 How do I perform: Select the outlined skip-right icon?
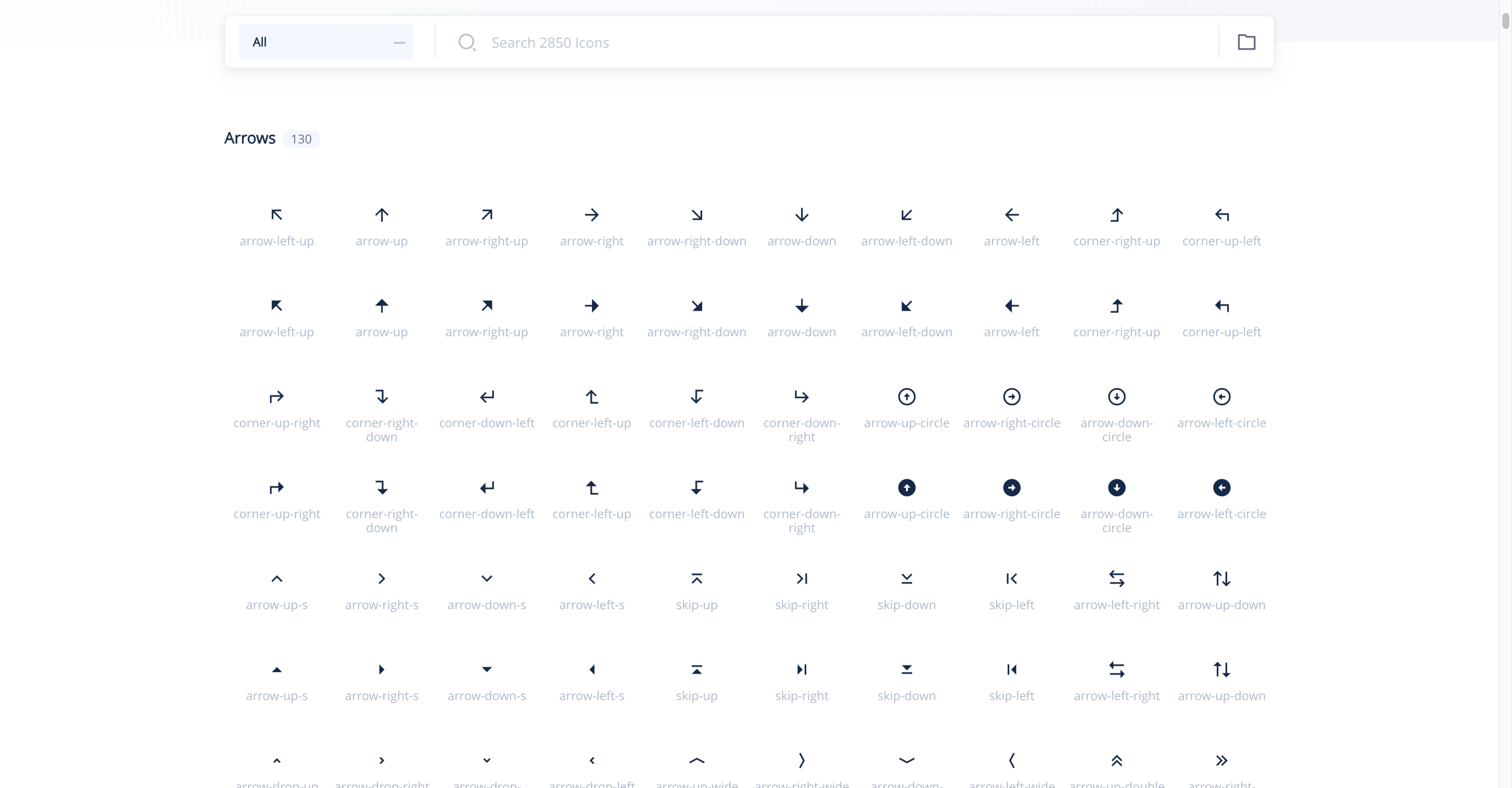tap(802, 579)
